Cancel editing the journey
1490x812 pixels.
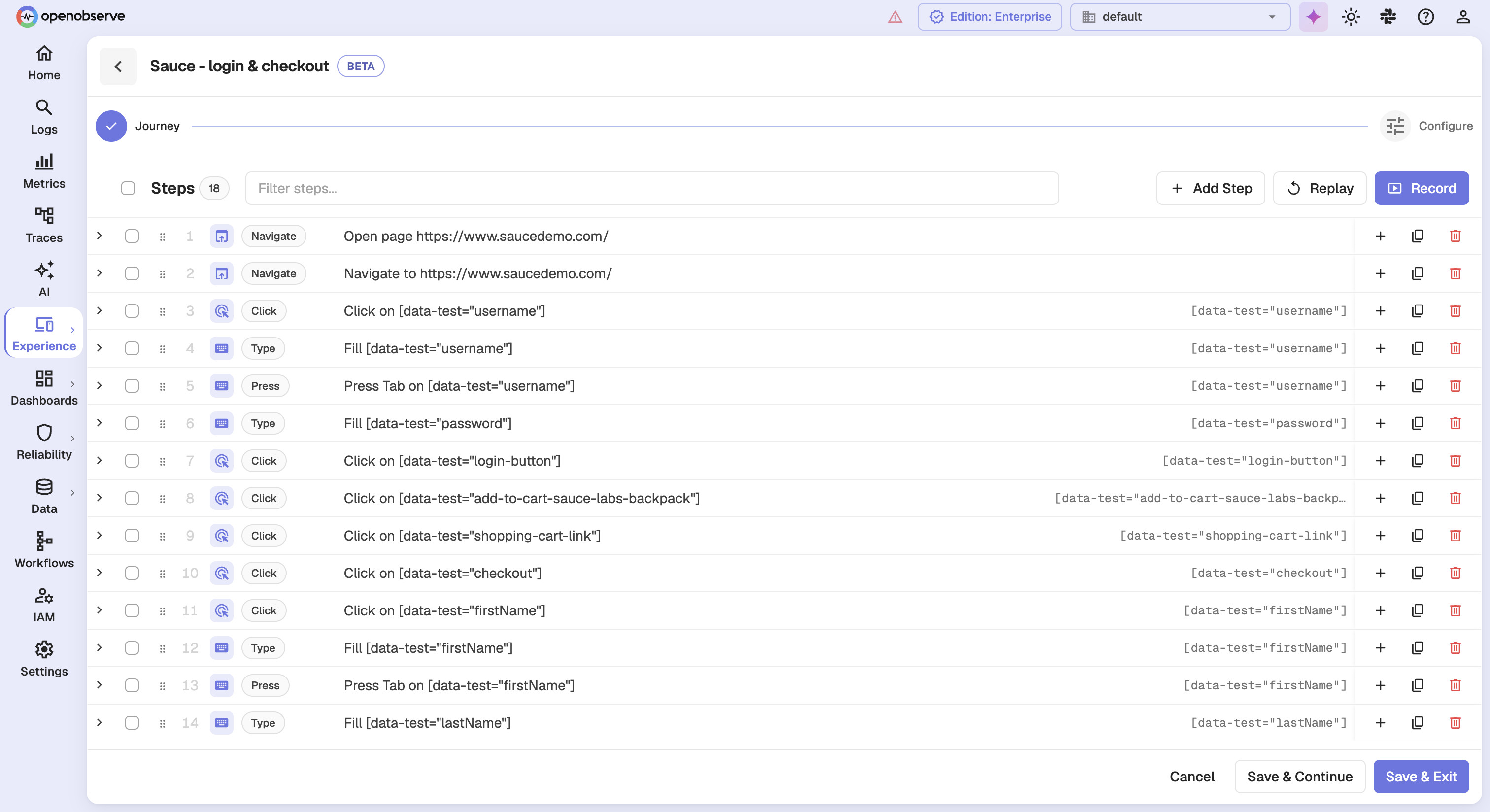point(1192,776)
